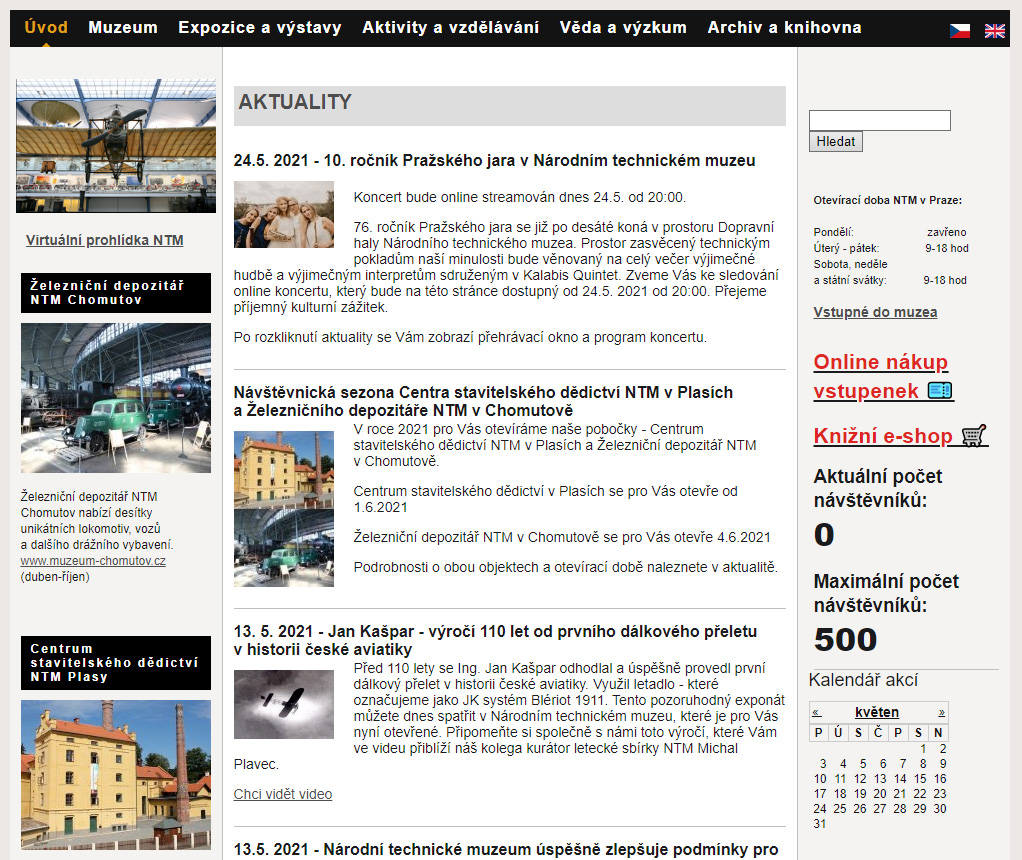Click Otevírací doba NTM v Praze text
1022x860 pixels.
[x=887, y=200]
